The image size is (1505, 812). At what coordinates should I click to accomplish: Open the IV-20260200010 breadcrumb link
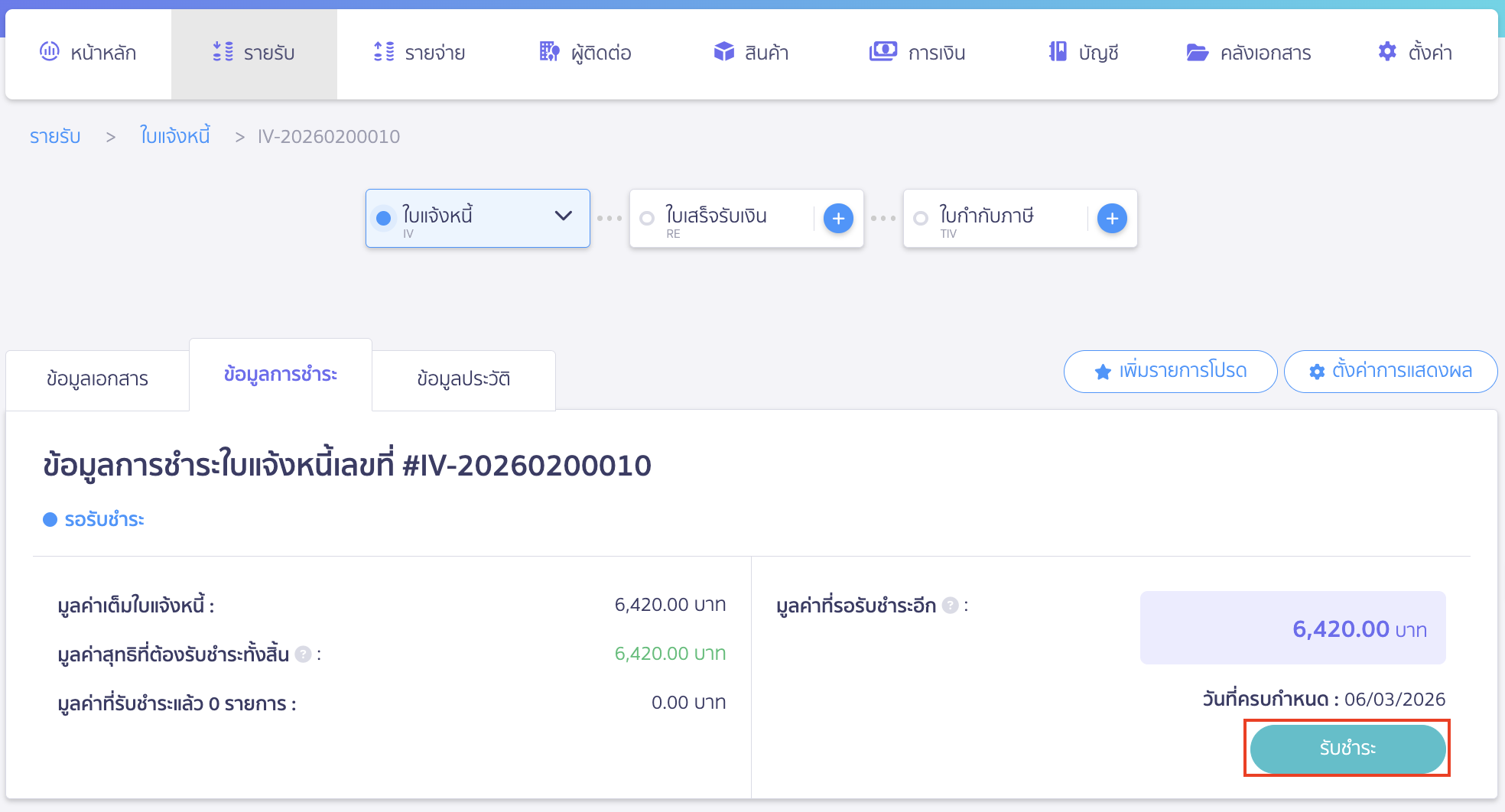[328, 136]
